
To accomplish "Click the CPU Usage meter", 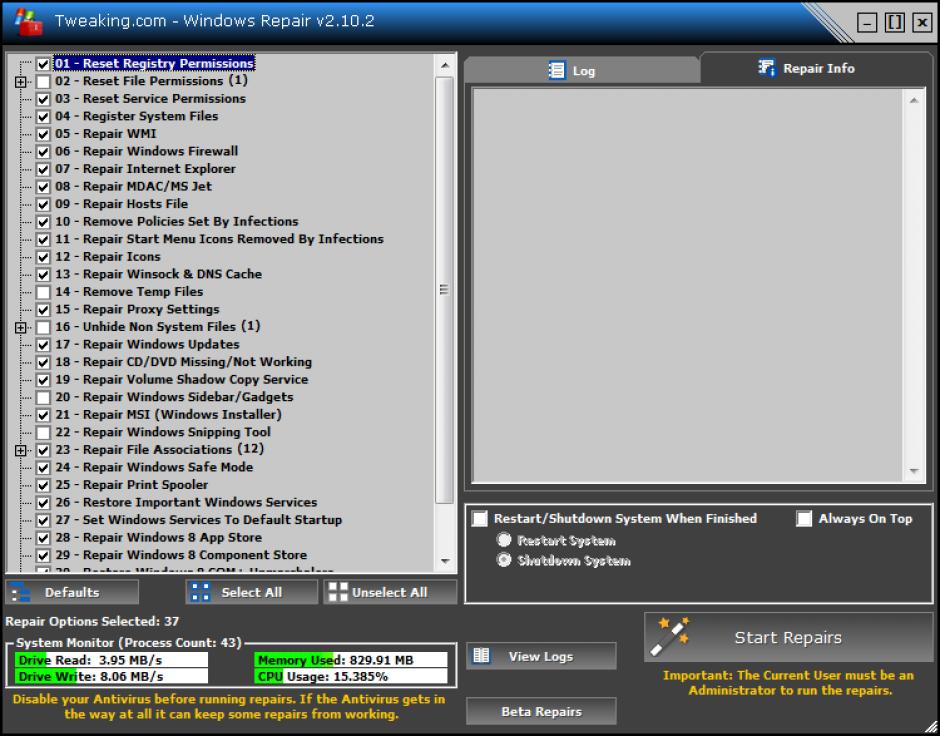I will click(x=351, y=677).
